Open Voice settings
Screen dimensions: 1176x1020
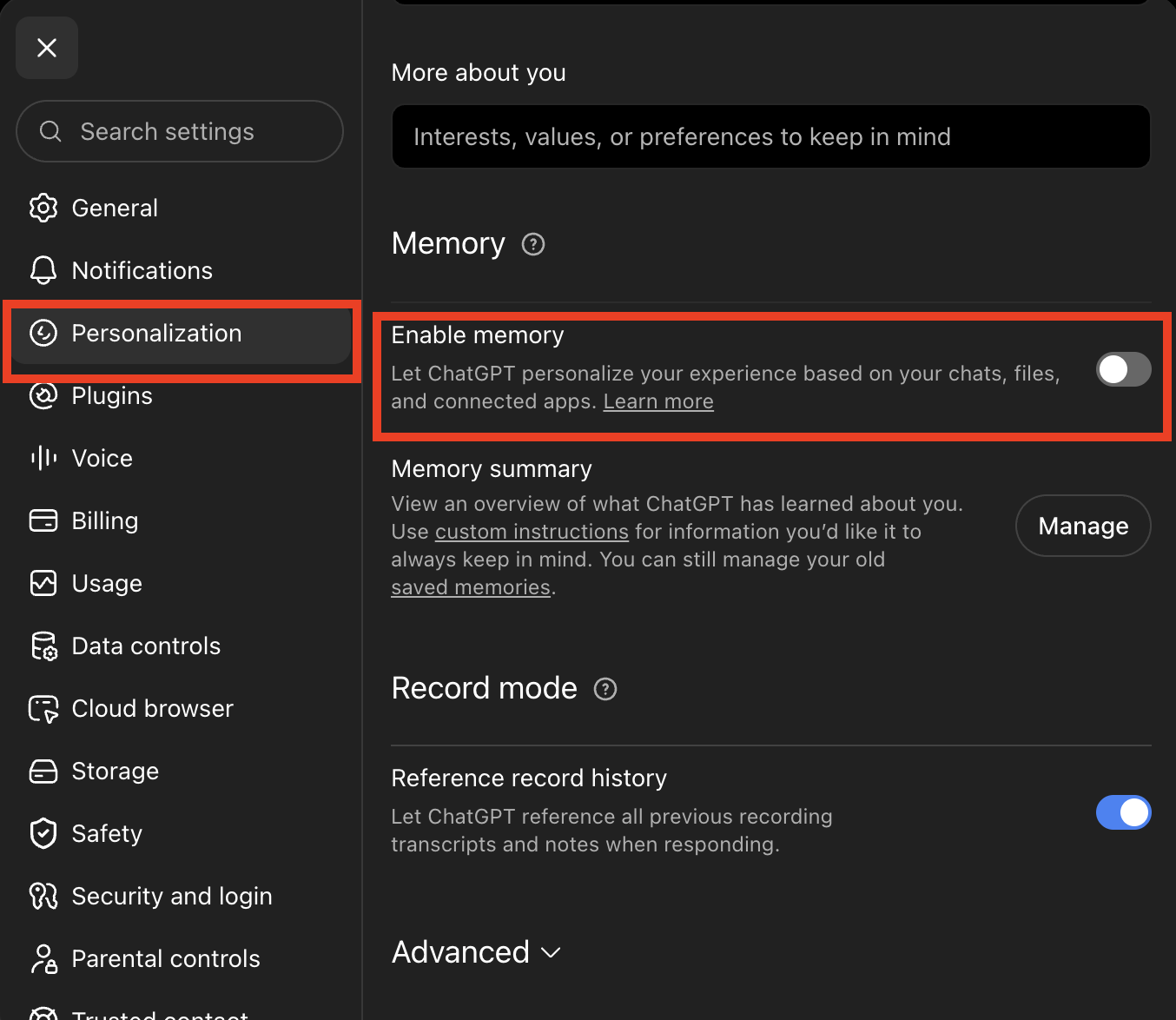coord(181,458)
